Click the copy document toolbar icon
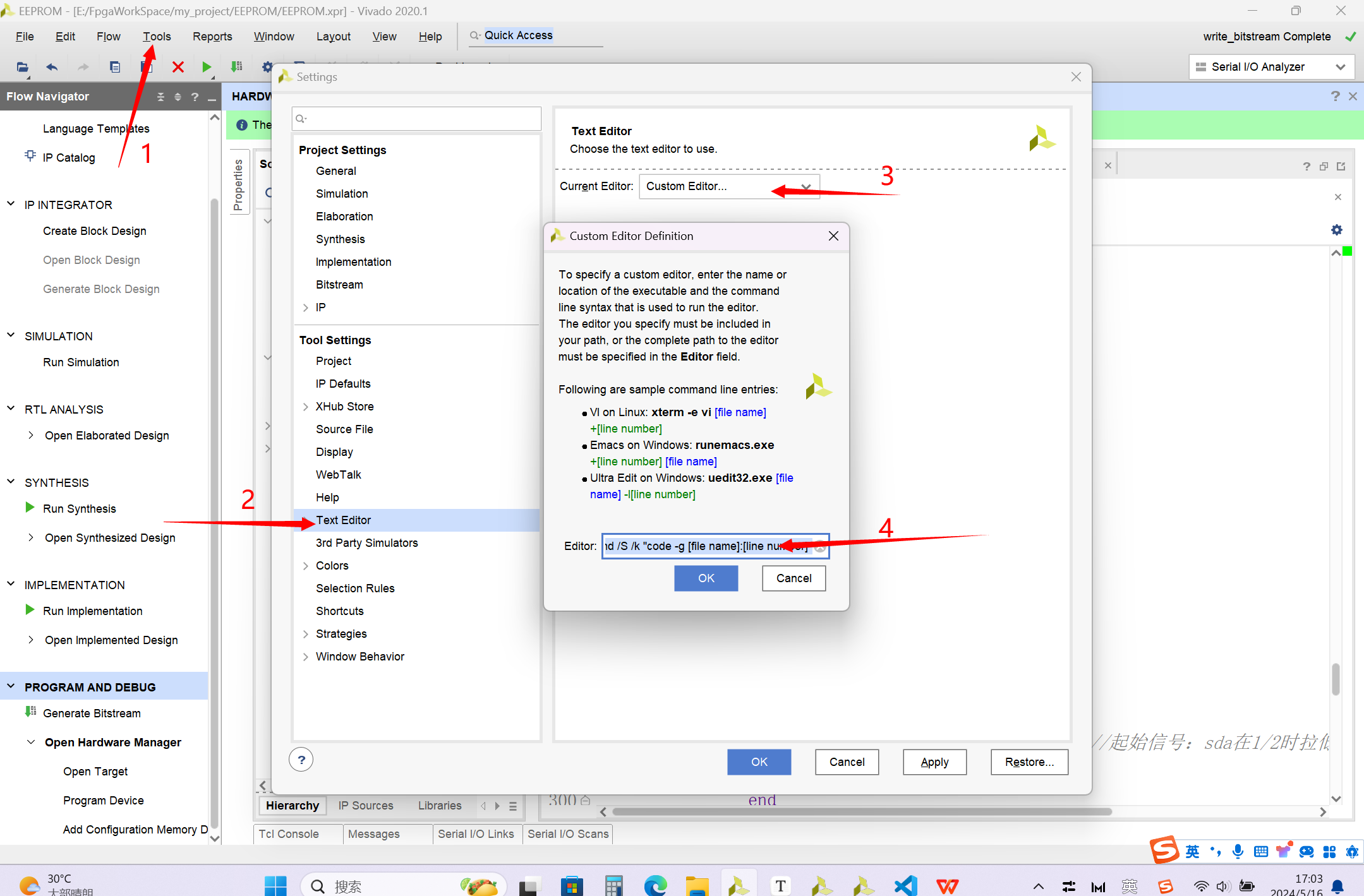This screenshot has height=896, width=1364. pos(115,67)
